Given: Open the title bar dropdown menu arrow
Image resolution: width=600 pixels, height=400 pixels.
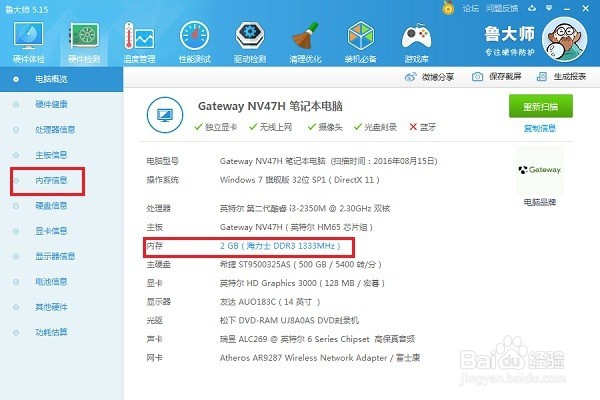Looking at the screenshot, I should pos(549,8).
